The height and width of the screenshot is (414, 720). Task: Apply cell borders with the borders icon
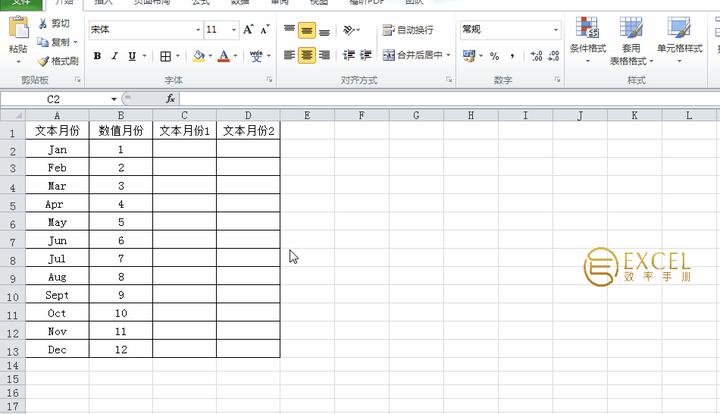(165, 56)
